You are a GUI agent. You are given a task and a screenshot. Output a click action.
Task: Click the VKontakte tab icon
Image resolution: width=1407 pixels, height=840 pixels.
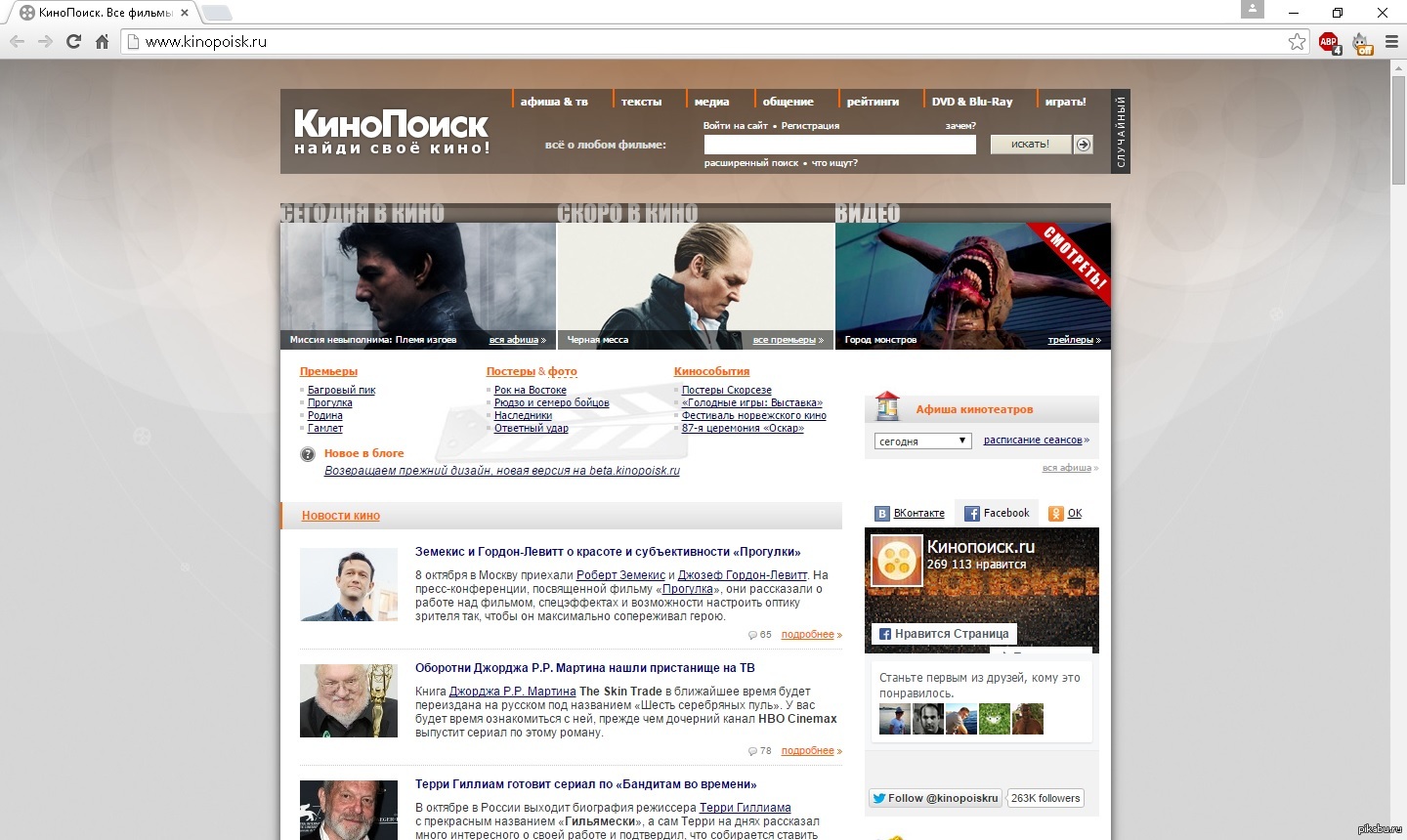[x=882, y=514]
